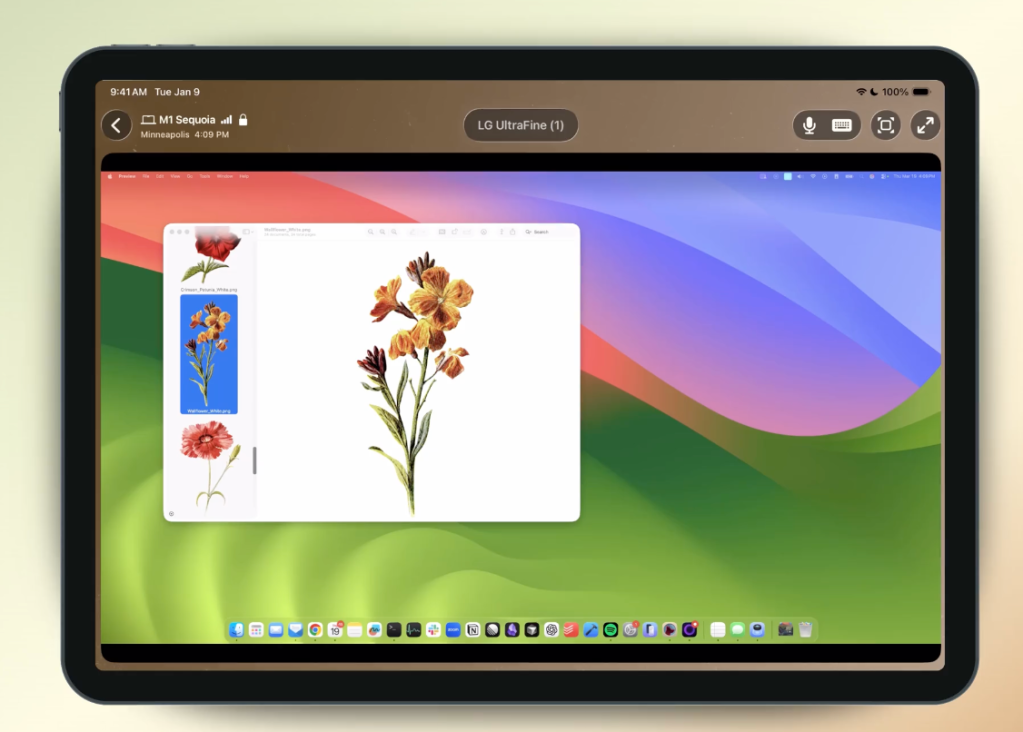Screen dimensions: 1023x732
Task: Click the sidebar scrollbar handle
Action: tap(254, 461)
